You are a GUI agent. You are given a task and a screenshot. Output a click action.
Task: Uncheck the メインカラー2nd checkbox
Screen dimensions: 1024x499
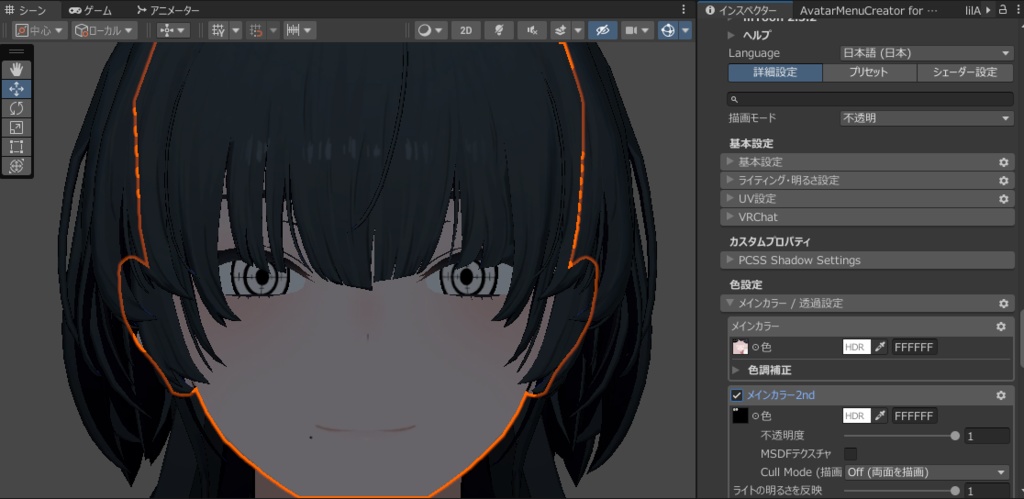(737, 395)
